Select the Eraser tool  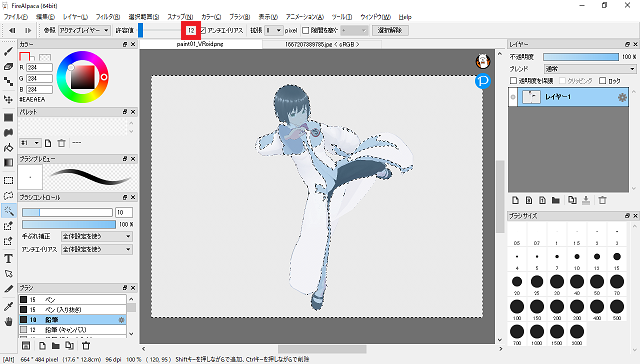coord(9,67)
